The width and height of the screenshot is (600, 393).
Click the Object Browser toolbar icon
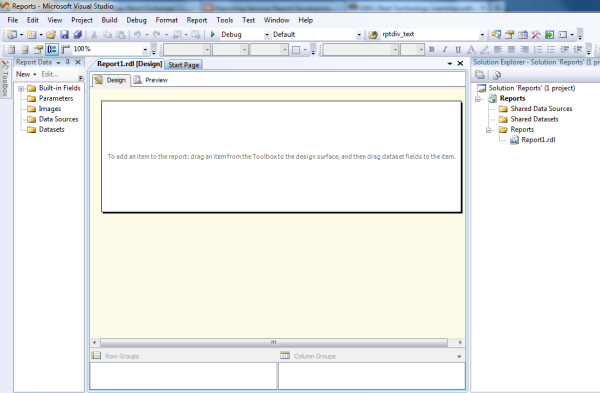(523, 35)
